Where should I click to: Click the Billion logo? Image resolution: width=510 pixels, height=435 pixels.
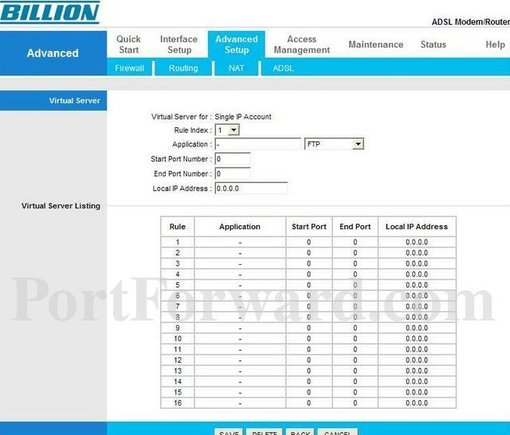(49, 13)
